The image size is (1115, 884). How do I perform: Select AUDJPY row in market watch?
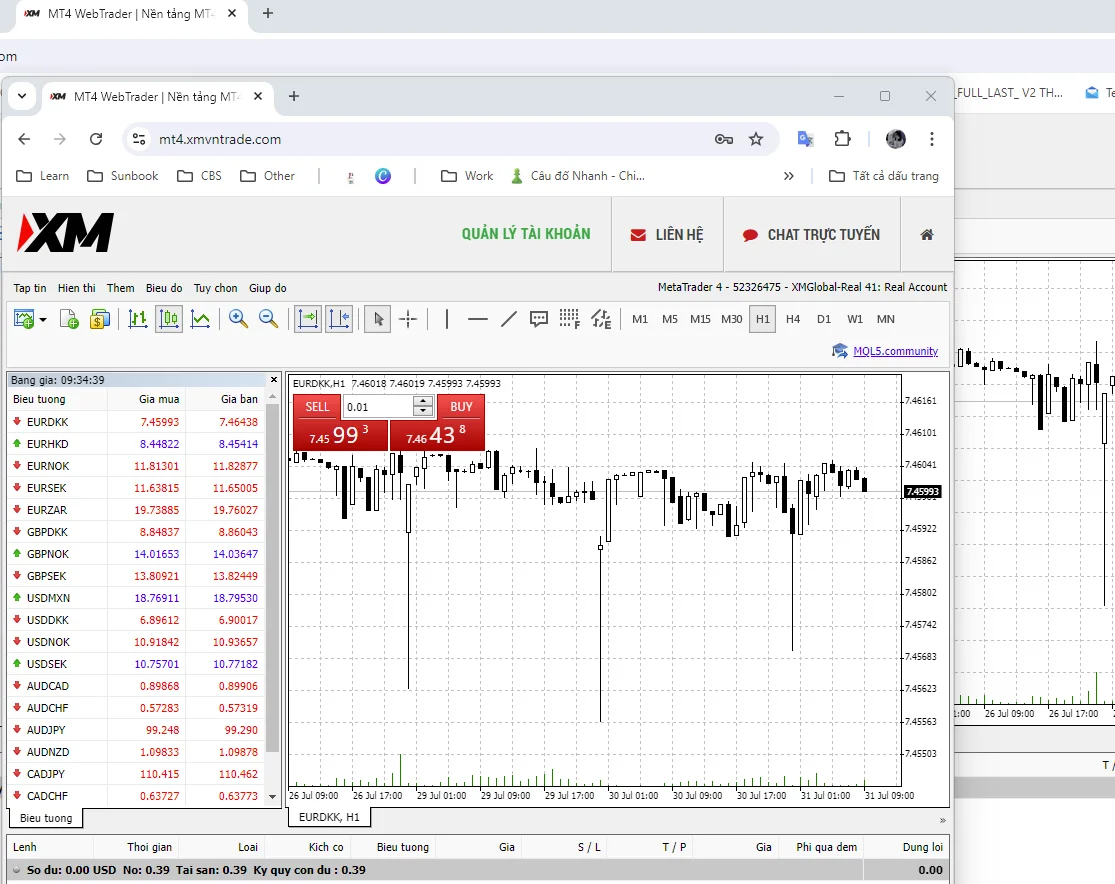pyautogui.click(x=136, y=730)
